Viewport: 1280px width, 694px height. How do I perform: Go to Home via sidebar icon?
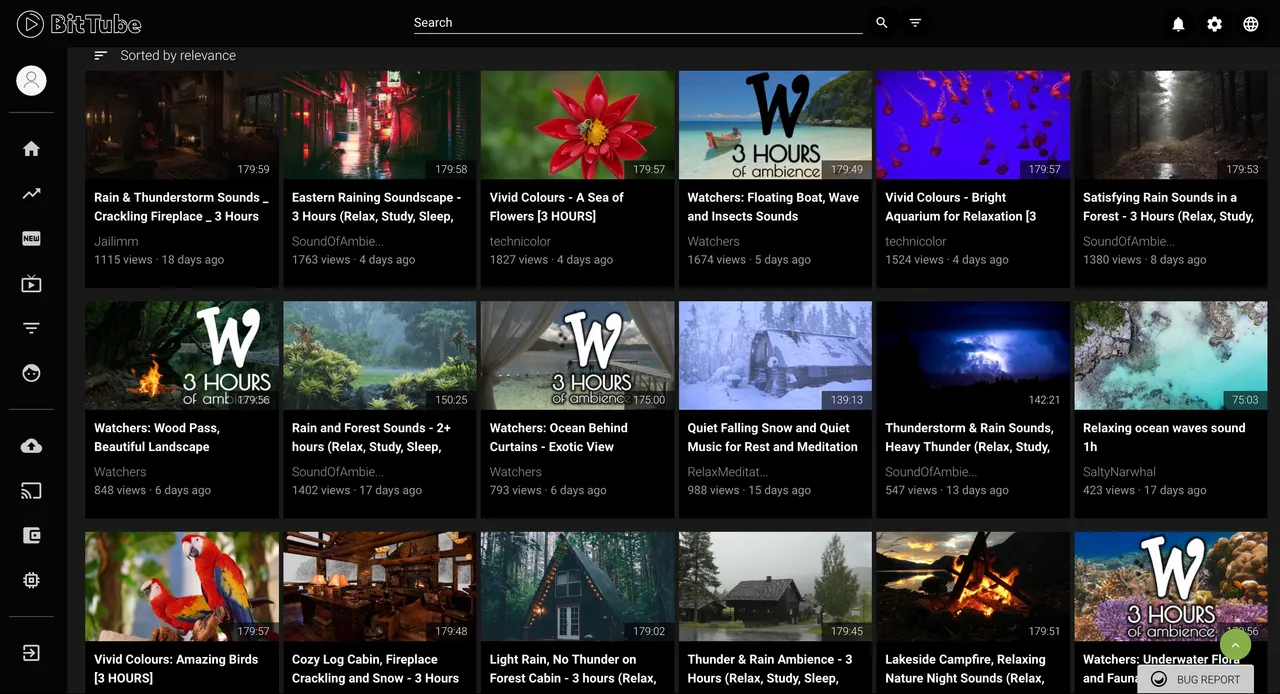[x=31, y=148]
